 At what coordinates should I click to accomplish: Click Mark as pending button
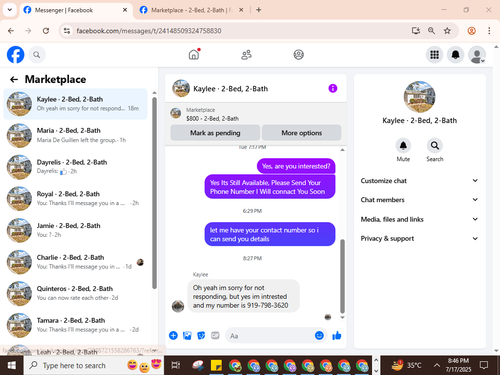(x=215, y=133)
